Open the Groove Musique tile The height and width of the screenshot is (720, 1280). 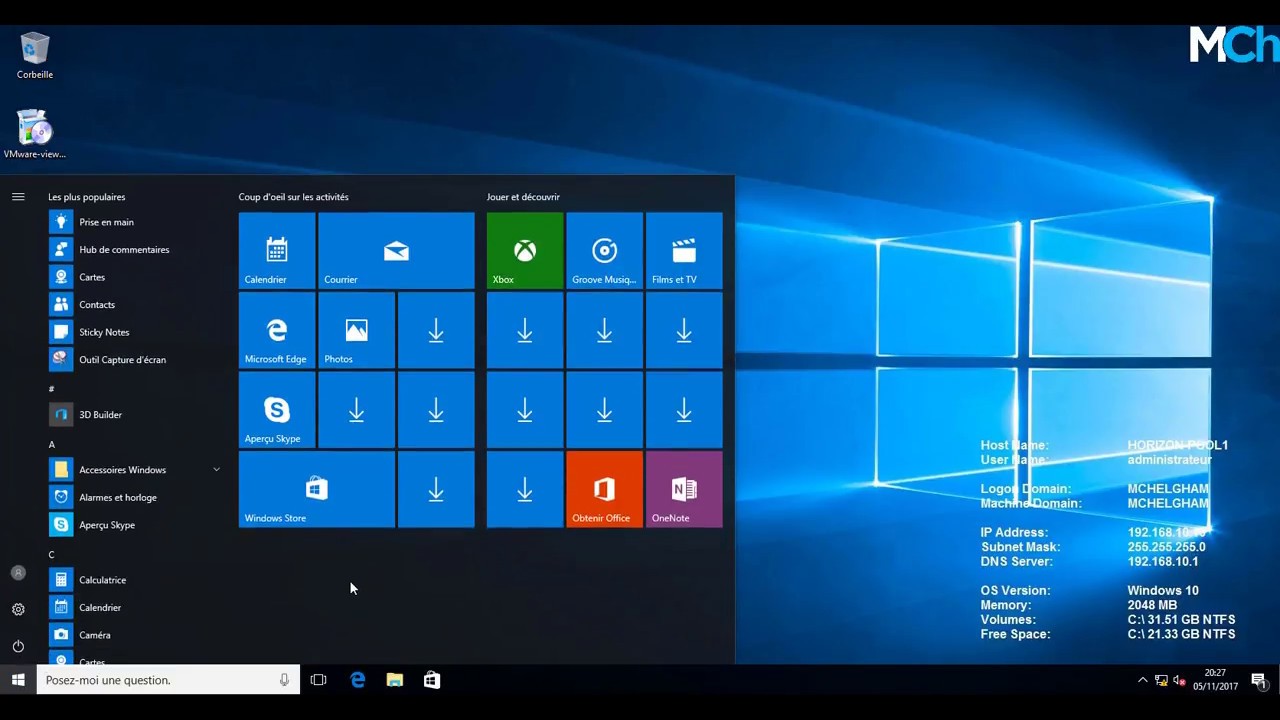click(x=604, y=250)
